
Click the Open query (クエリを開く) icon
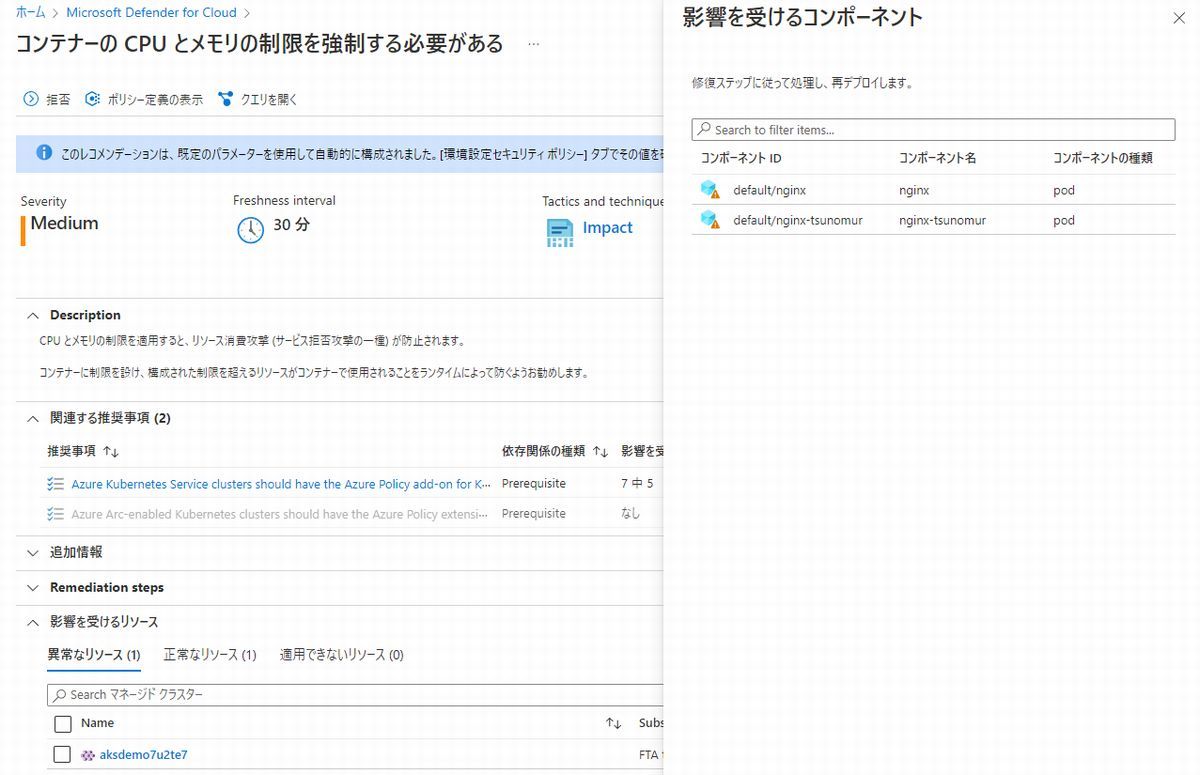[x=225, y=99]
